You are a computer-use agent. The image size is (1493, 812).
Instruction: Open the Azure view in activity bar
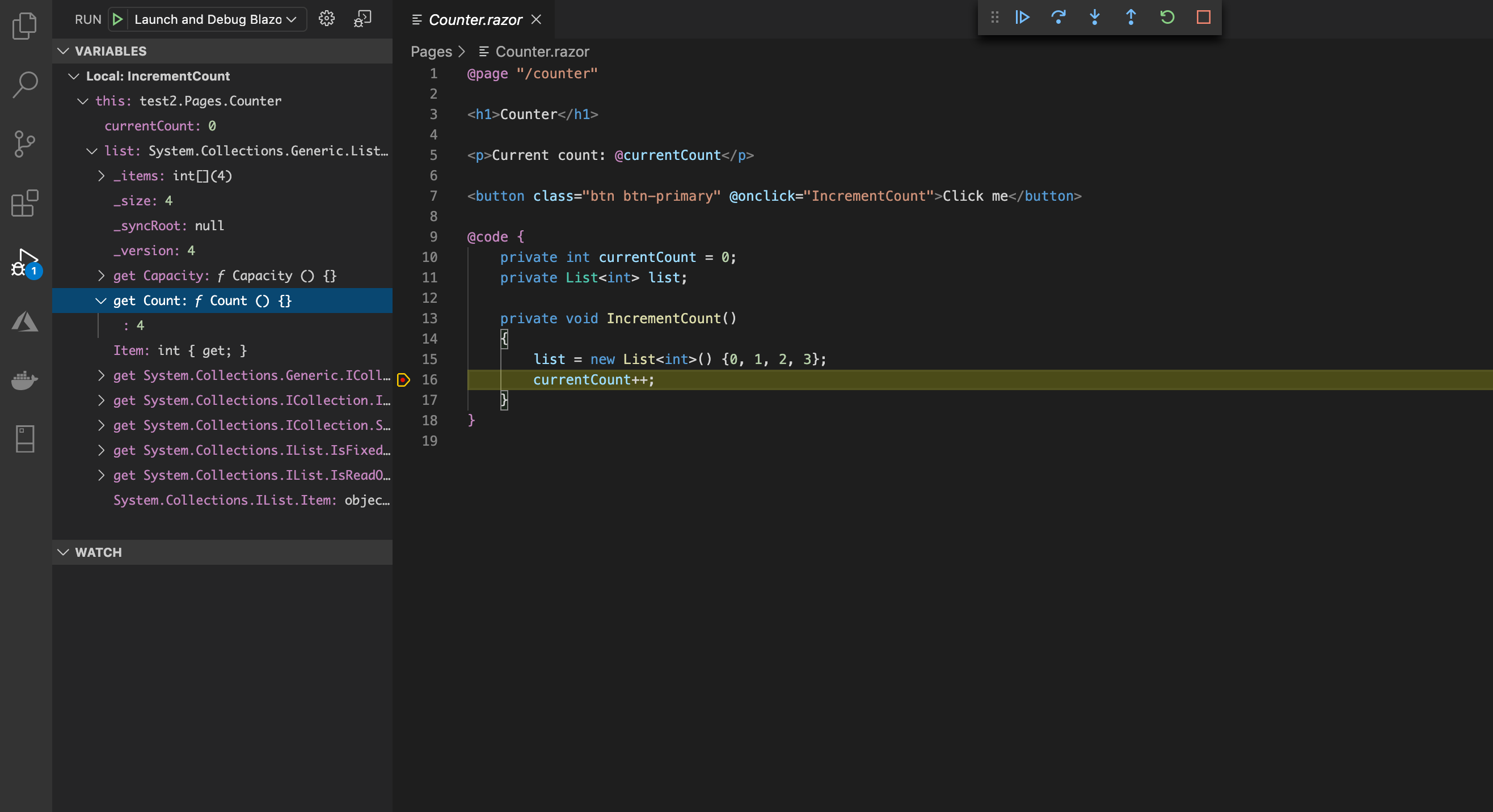coord(25,322)
